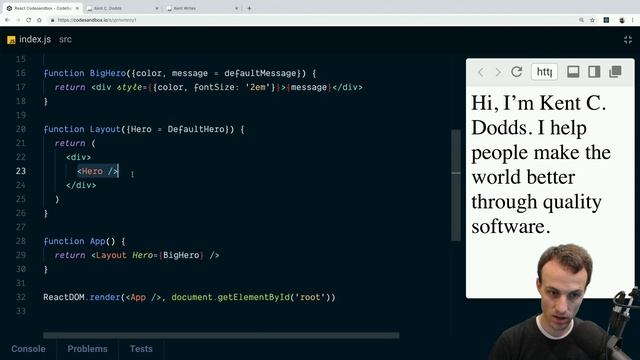Click the '2em' string on line 17
Image resolution: width=640 pixels, height=360 pixels.
pos(258,87)
